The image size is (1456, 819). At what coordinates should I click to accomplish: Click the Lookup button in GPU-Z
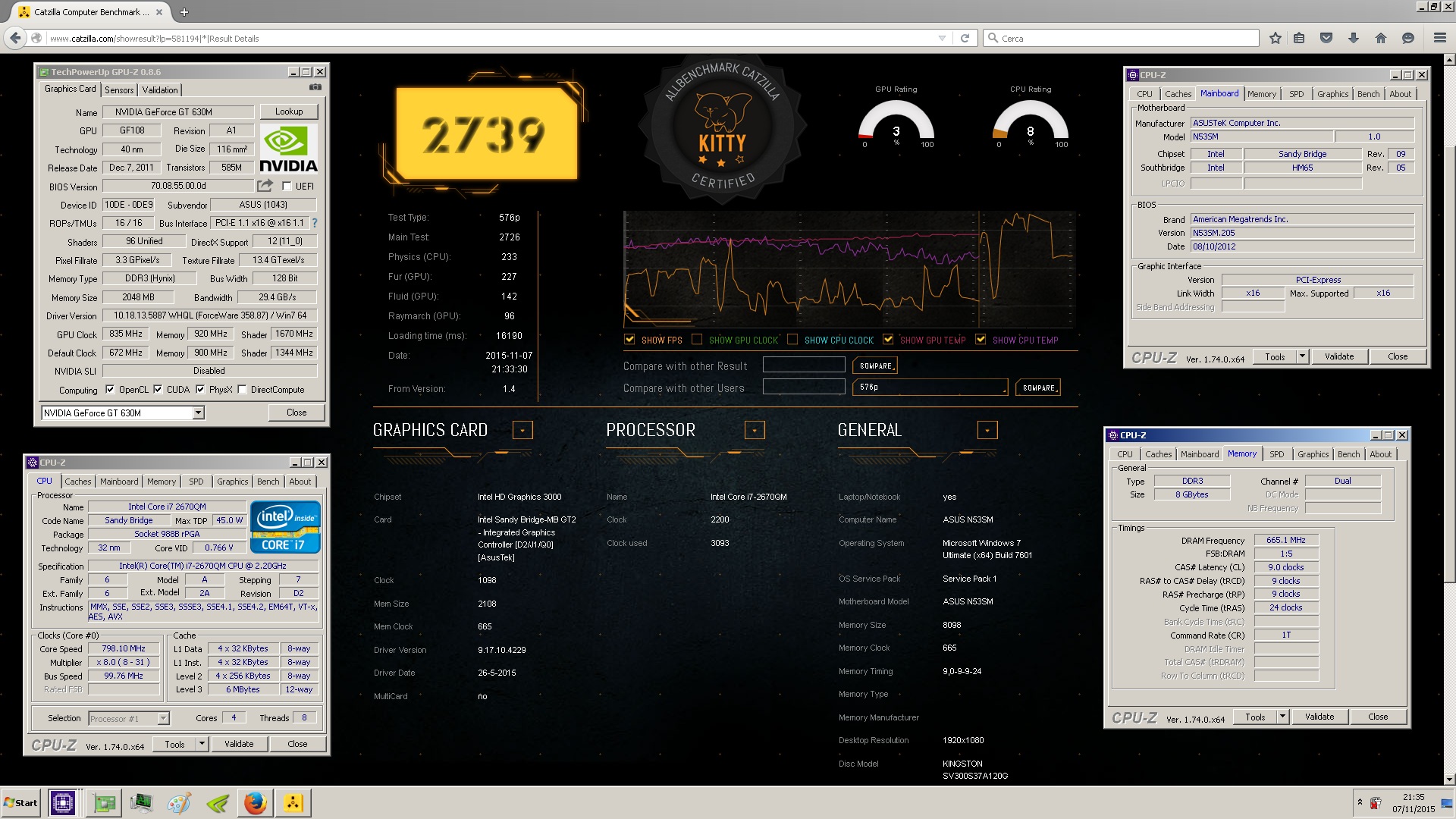click(x=289, y=111)
